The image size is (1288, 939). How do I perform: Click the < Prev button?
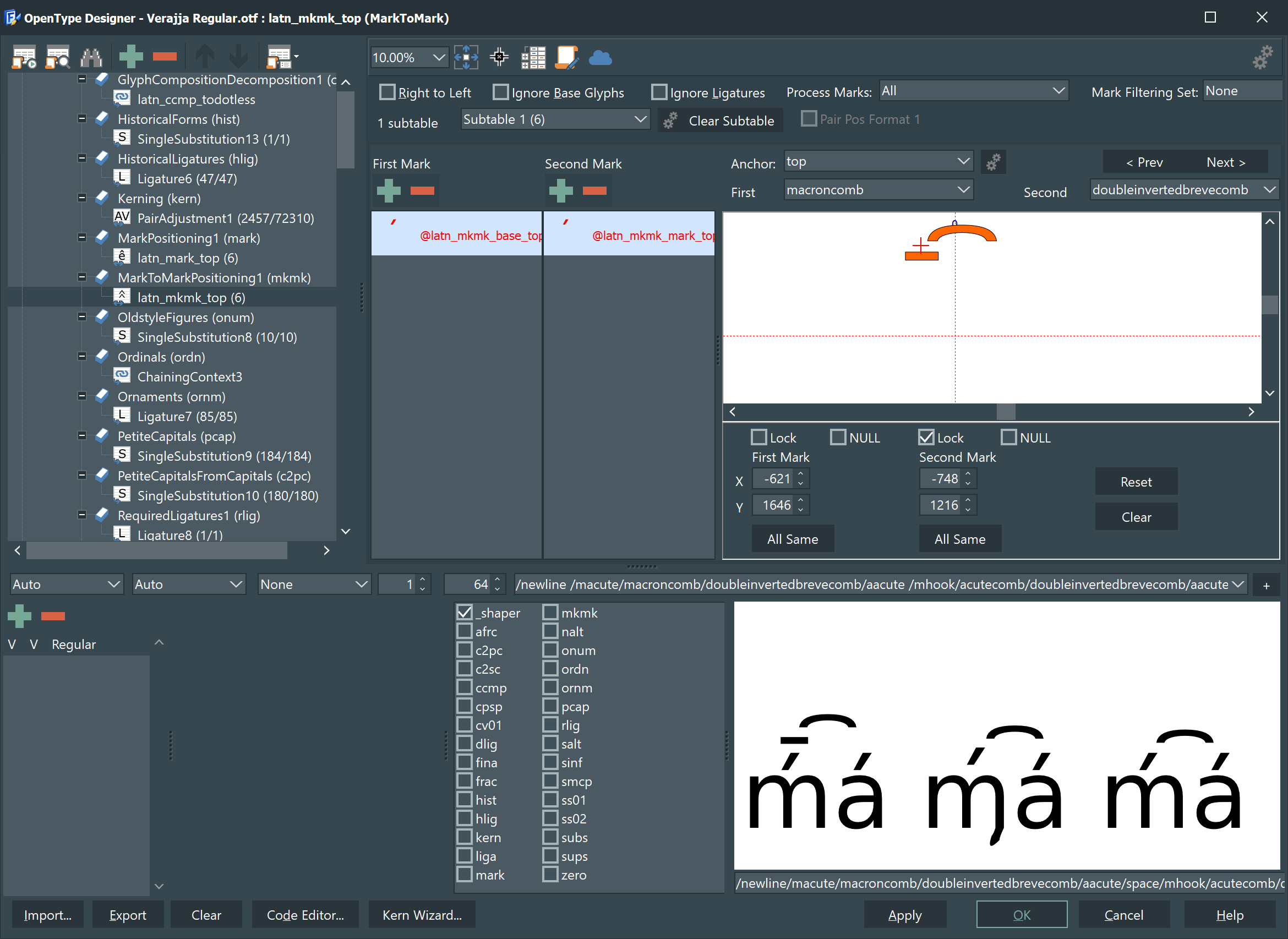(1144, 162)
